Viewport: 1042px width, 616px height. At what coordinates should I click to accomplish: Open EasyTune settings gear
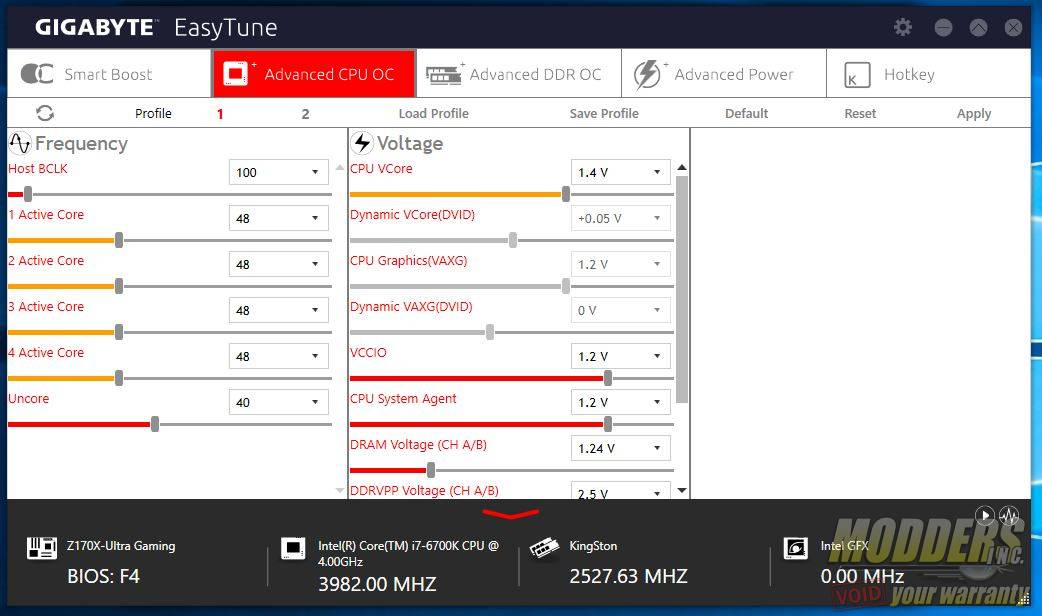902,27
